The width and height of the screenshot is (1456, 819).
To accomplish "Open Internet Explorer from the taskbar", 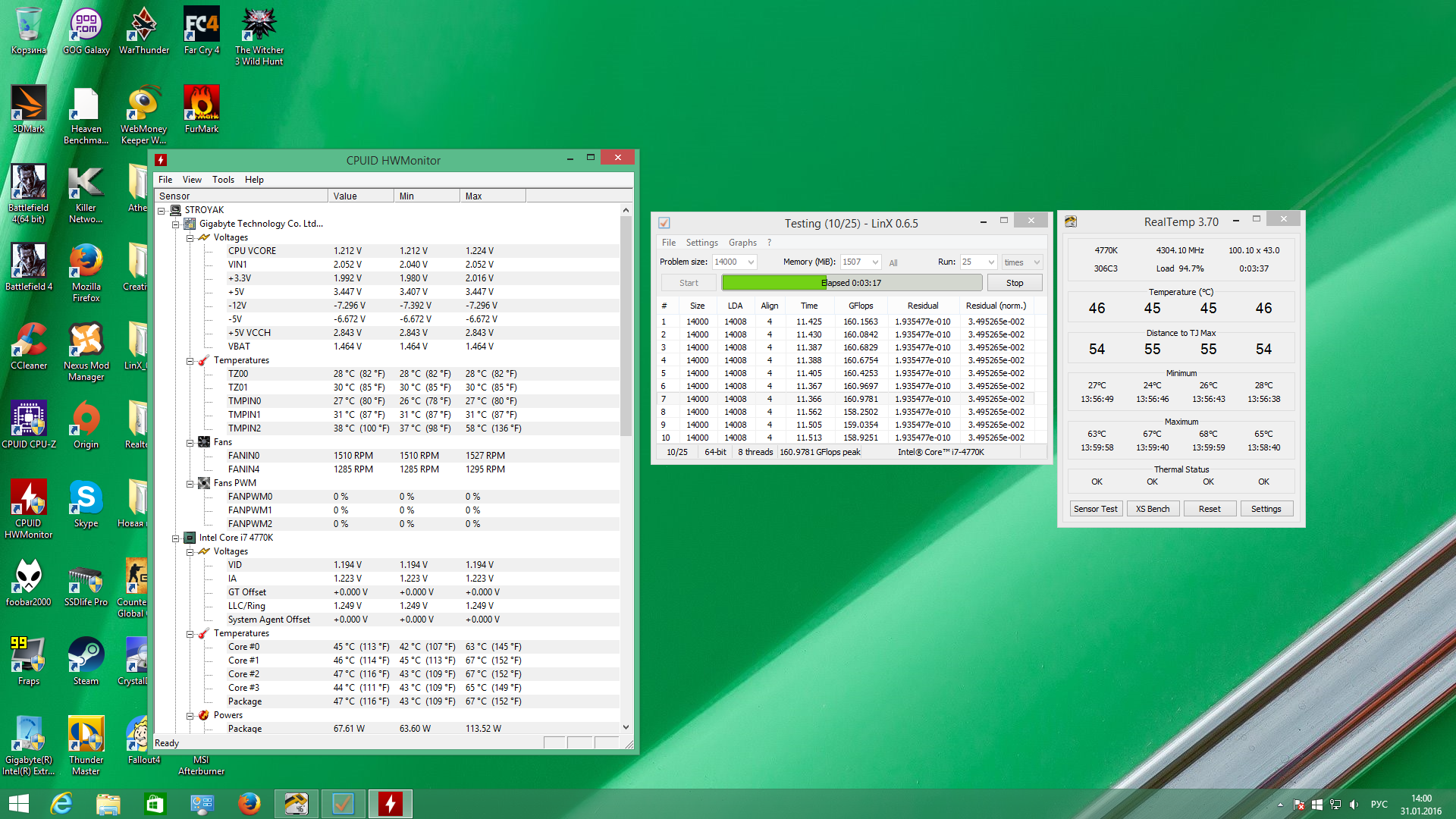I will (61, 803).
